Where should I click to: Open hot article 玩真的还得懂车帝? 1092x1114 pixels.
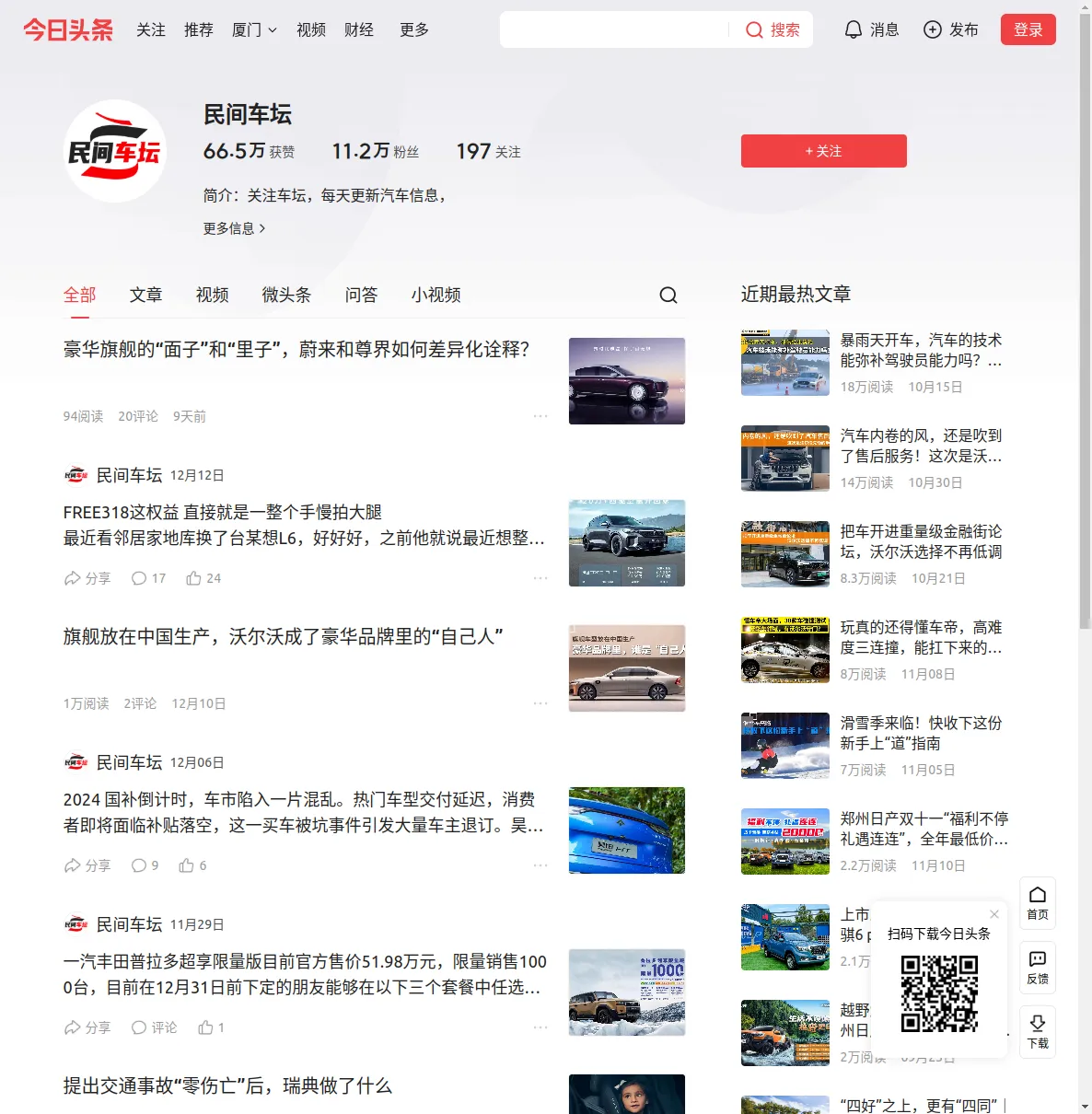922,638
